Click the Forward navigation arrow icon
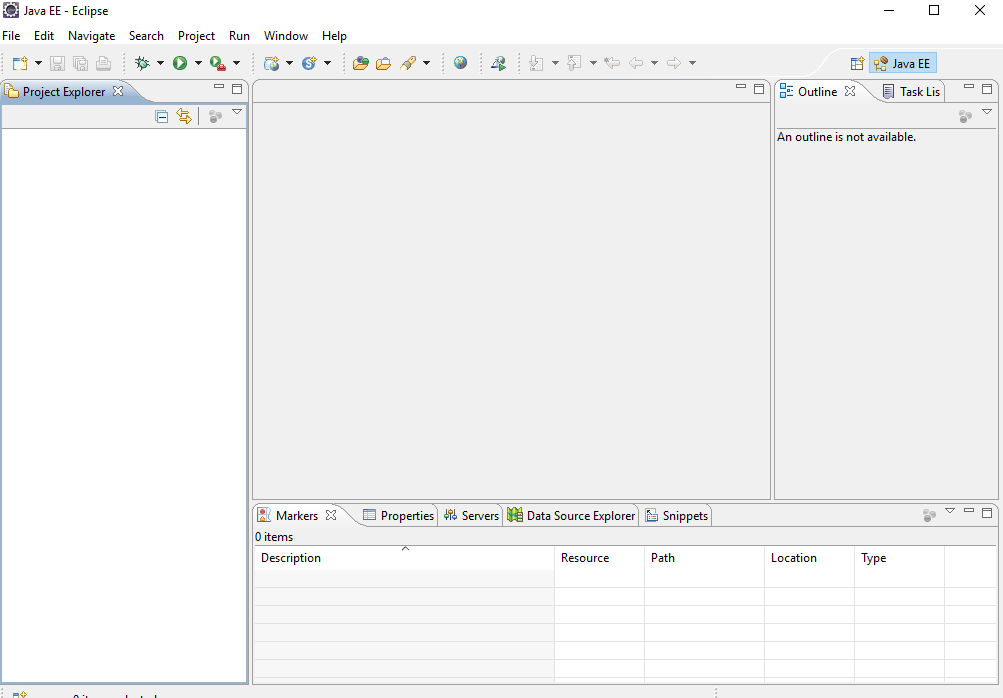This screenshot has height=698, width=1003. [x=674, y=63]
